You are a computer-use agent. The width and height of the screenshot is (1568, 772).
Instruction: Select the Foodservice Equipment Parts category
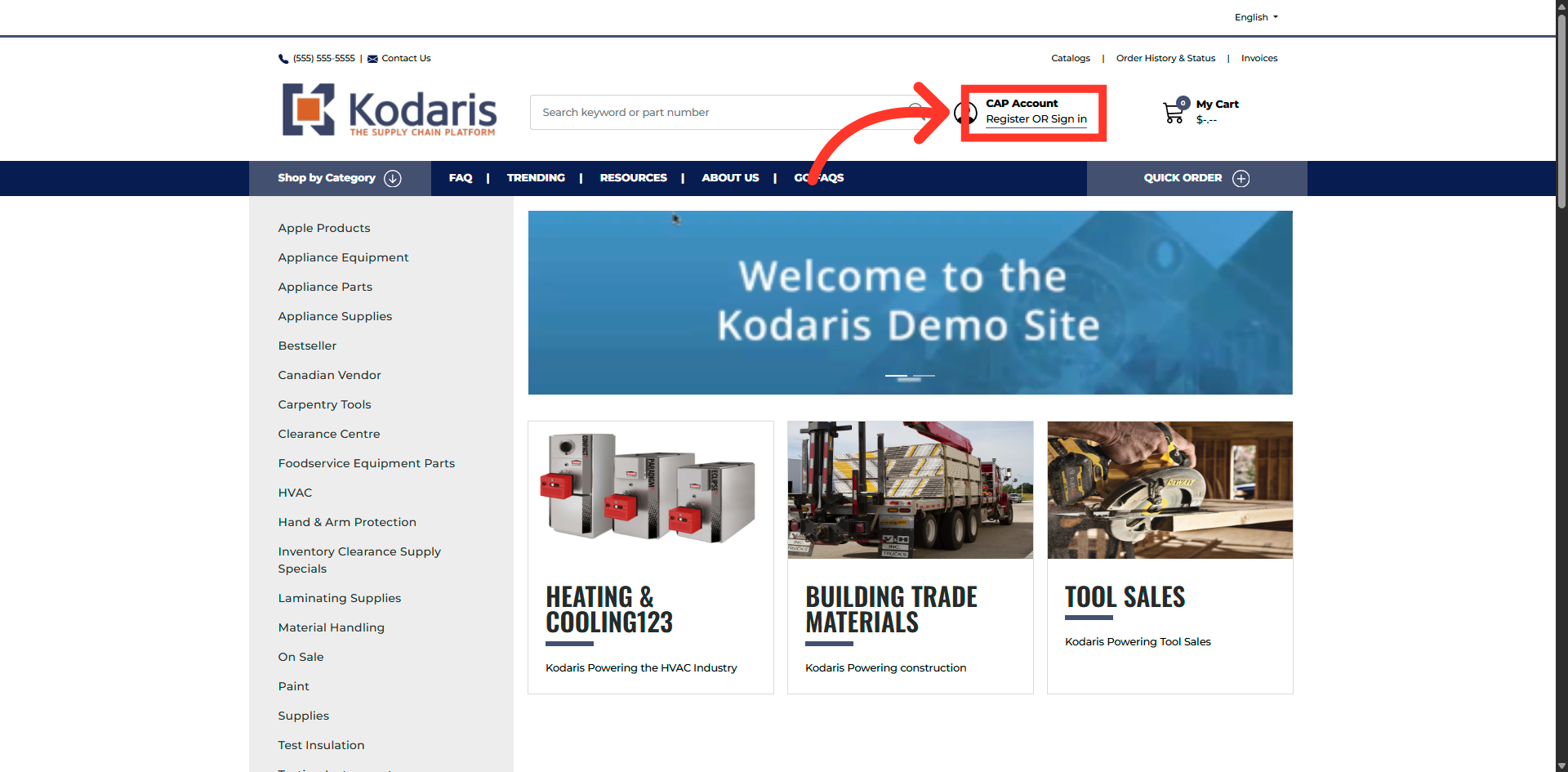coord(367,463)
